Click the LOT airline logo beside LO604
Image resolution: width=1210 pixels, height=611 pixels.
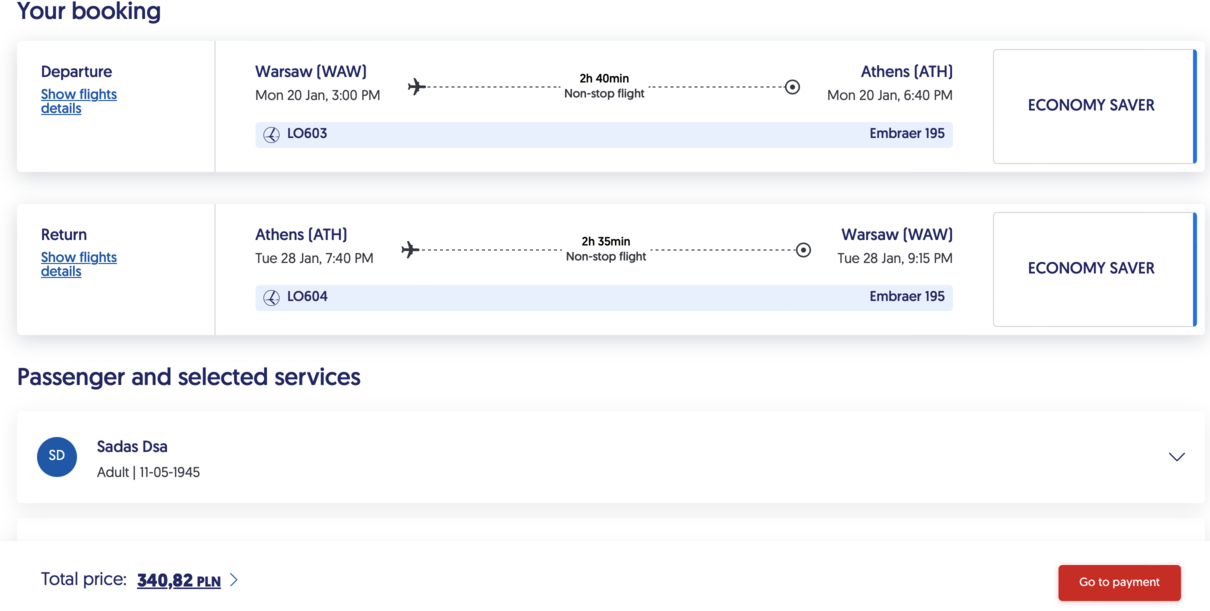pos(271,297)
